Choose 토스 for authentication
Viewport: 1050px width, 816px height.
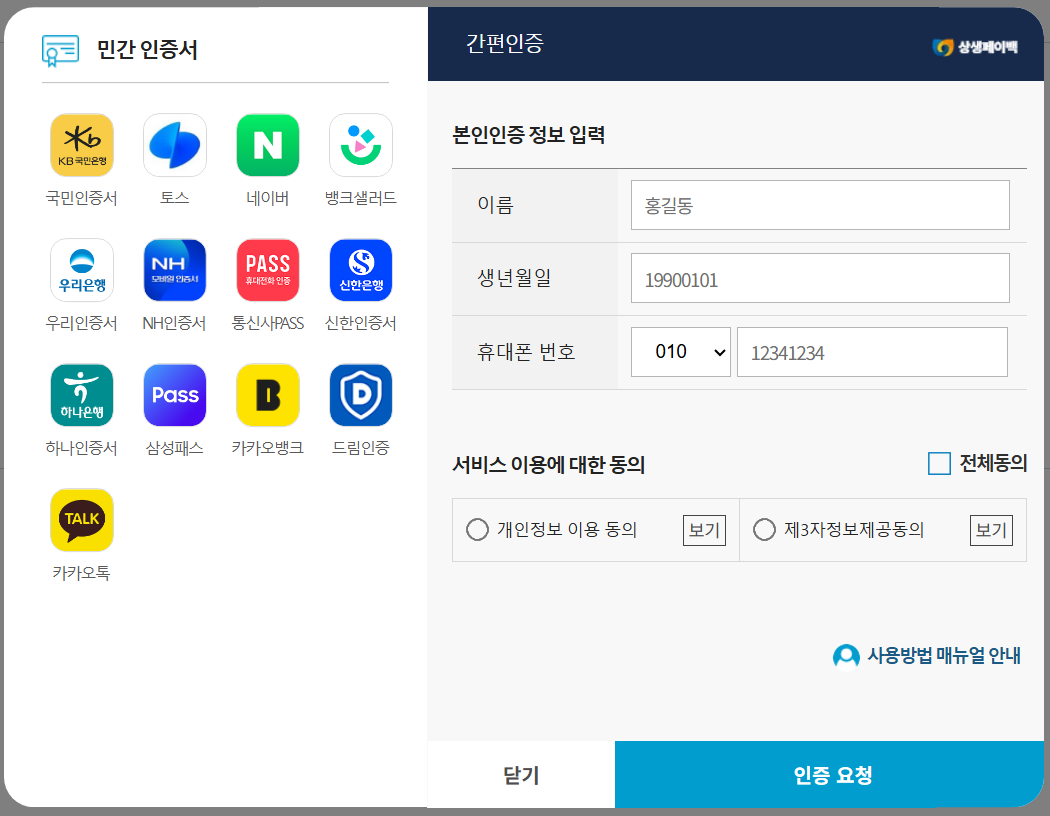coord(174,145)
